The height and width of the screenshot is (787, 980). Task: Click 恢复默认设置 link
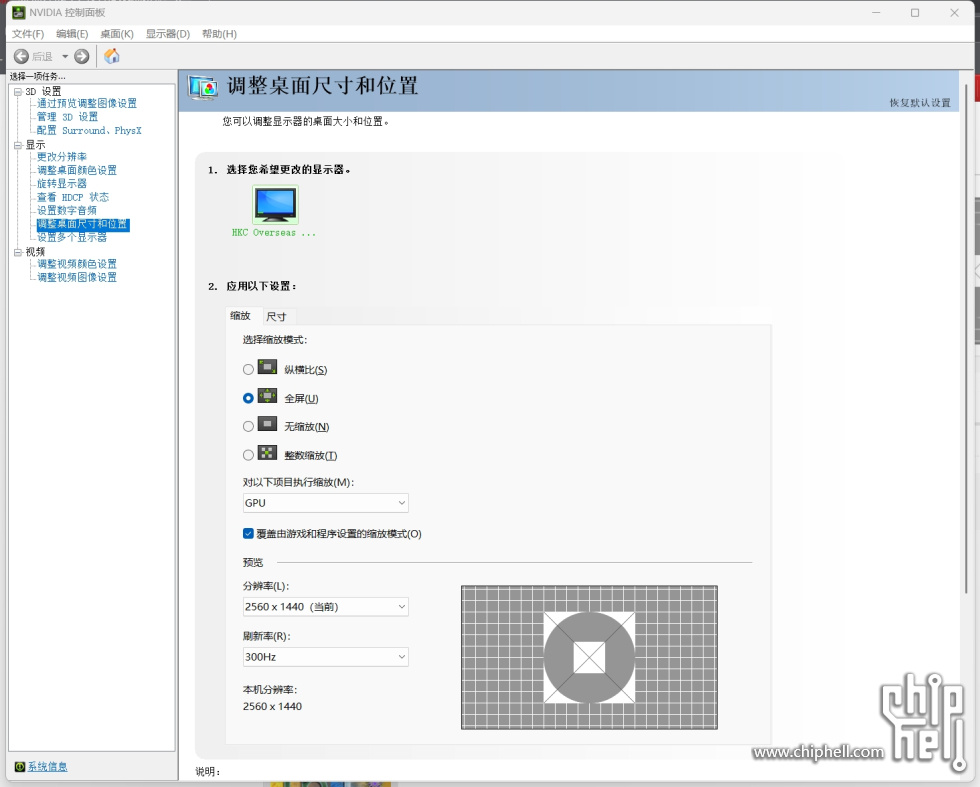tap(920, 103)
